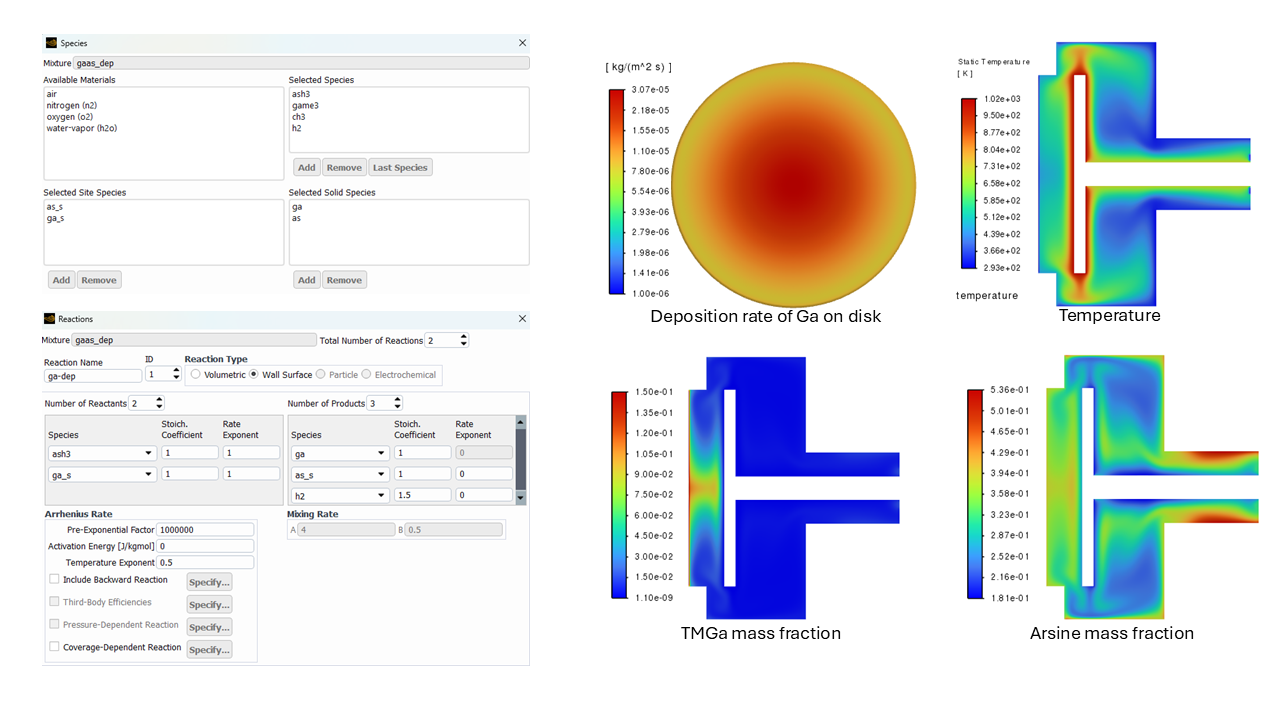Screen dimensions: 1280x720
Task: Click the Last Species button
Action: 400,168
